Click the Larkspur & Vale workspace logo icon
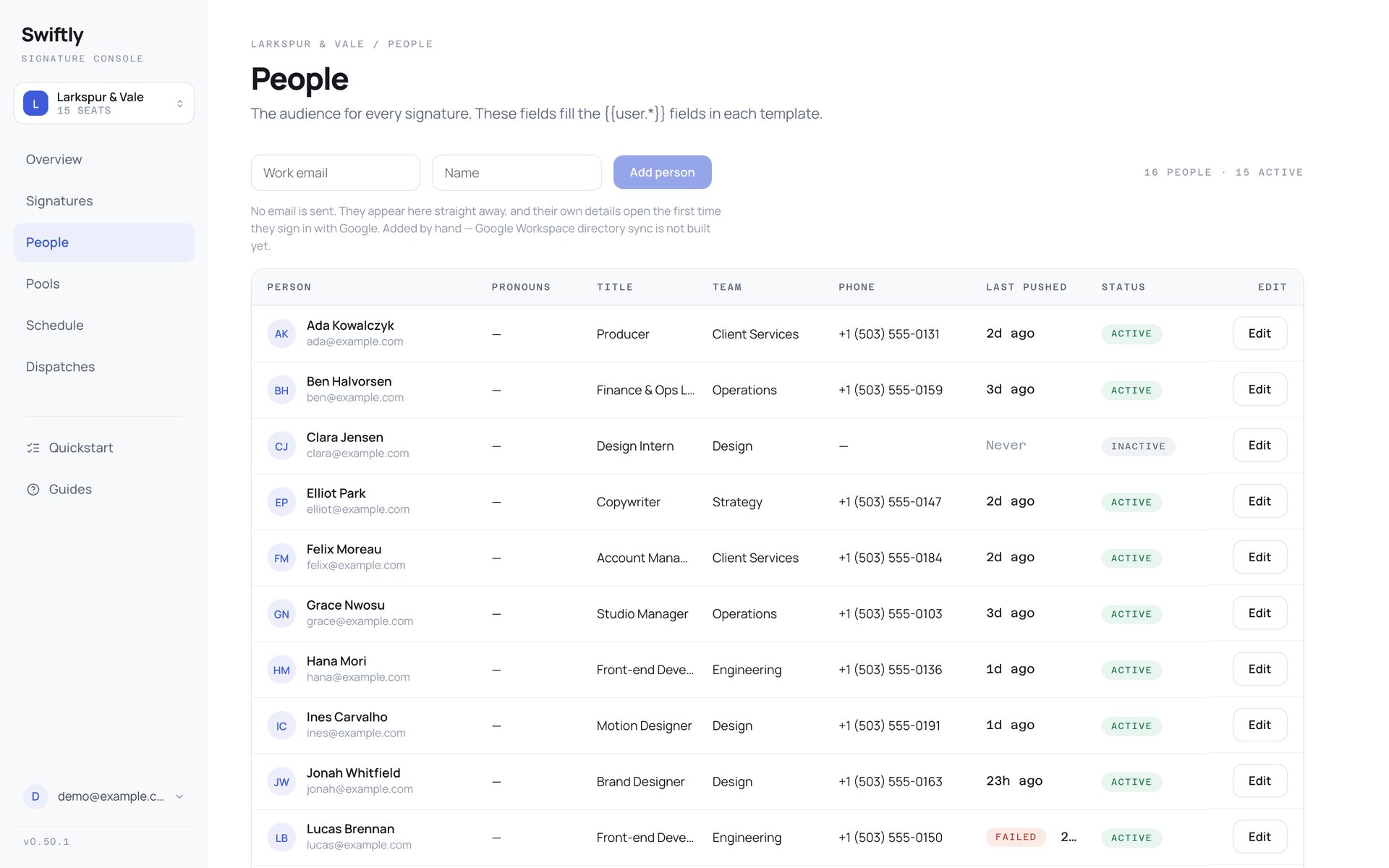This screenshot has height=868, width=1389. (35, 103)
